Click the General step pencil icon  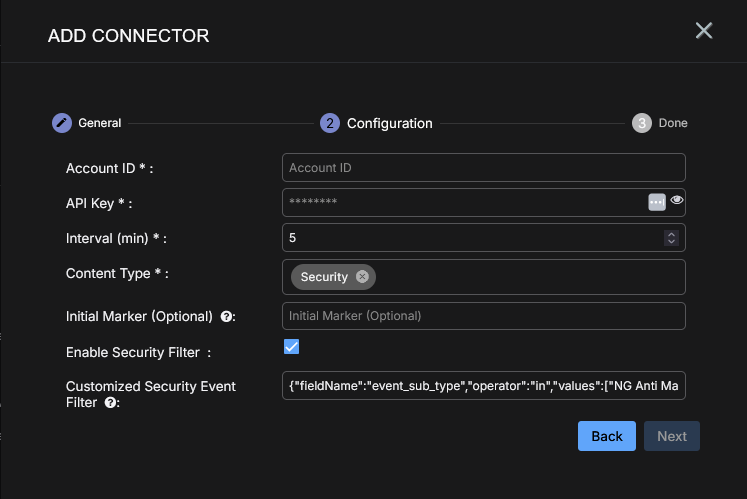62,123
